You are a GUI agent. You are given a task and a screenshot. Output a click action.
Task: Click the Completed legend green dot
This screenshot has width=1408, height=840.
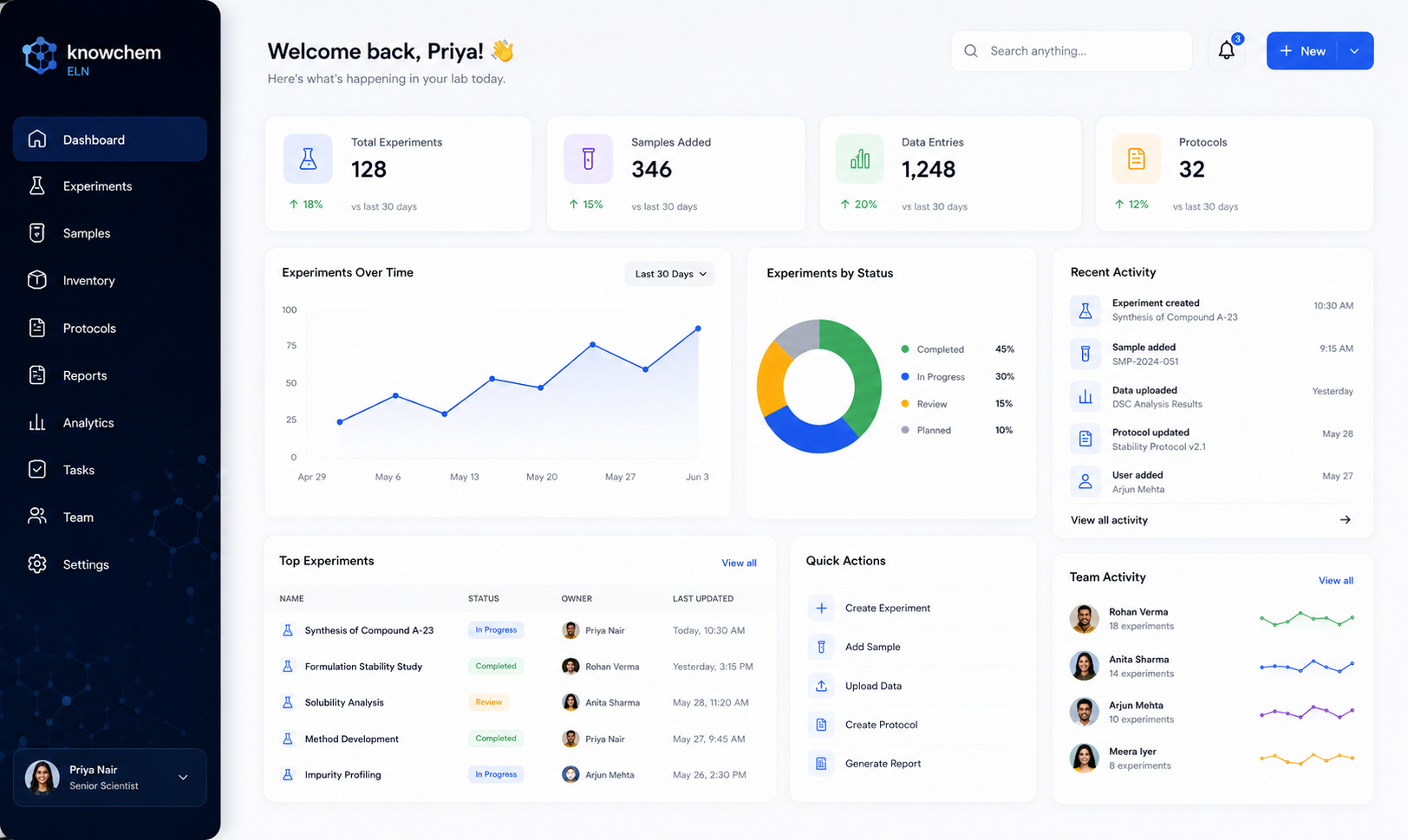(905, 349)
